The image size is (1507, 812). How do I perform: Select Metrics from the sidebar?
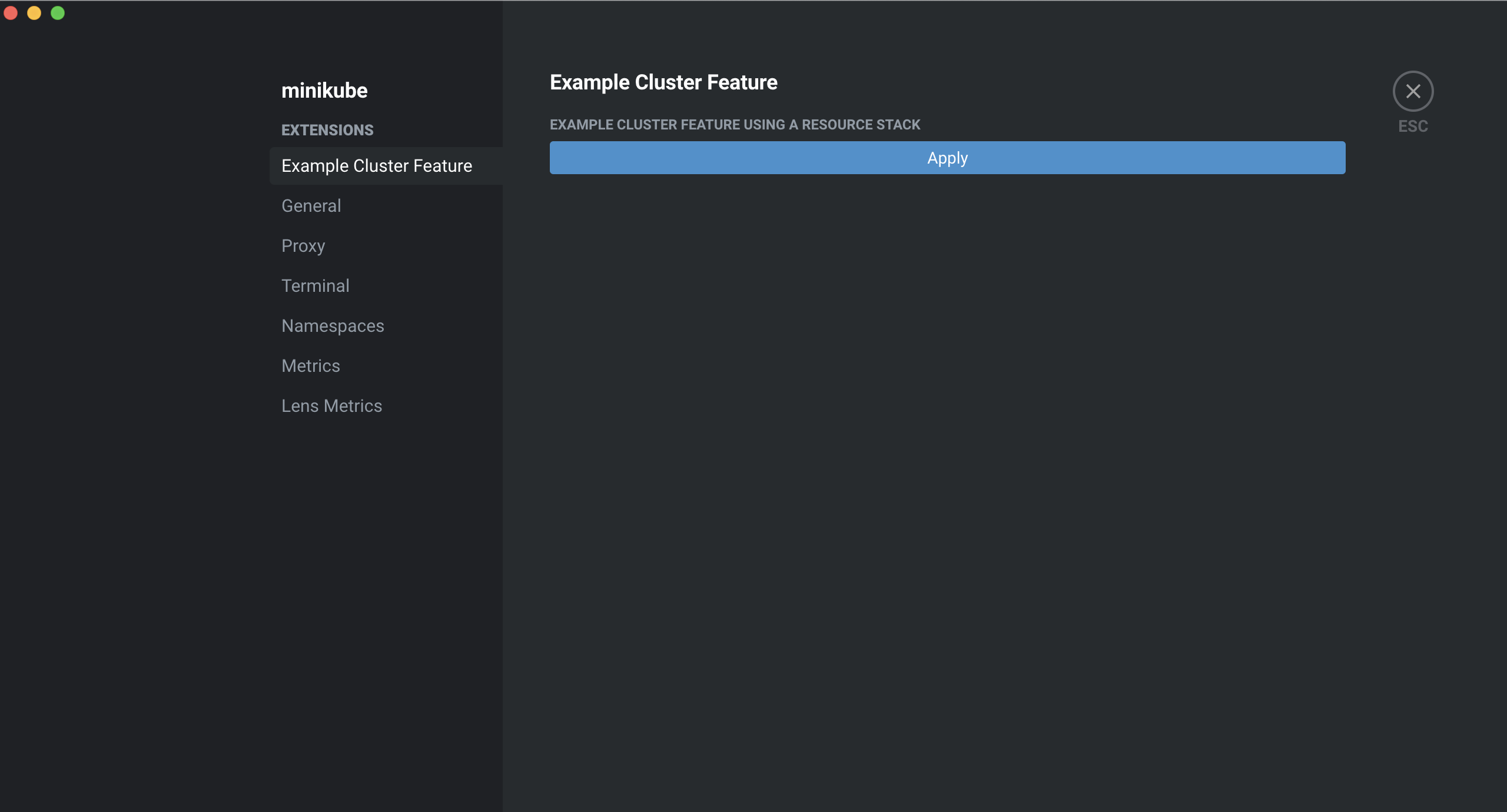(311, 365)
